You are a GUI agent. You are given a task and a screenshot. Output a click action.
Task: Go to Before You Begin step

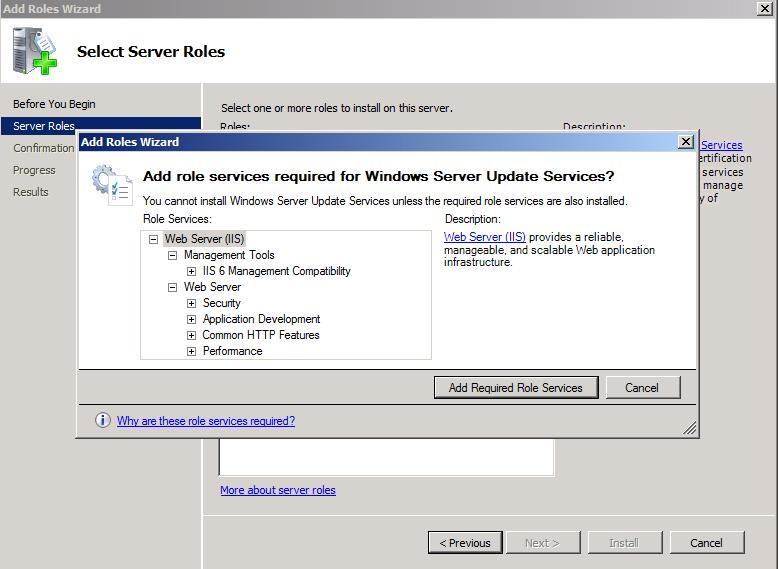click(54, 104)
